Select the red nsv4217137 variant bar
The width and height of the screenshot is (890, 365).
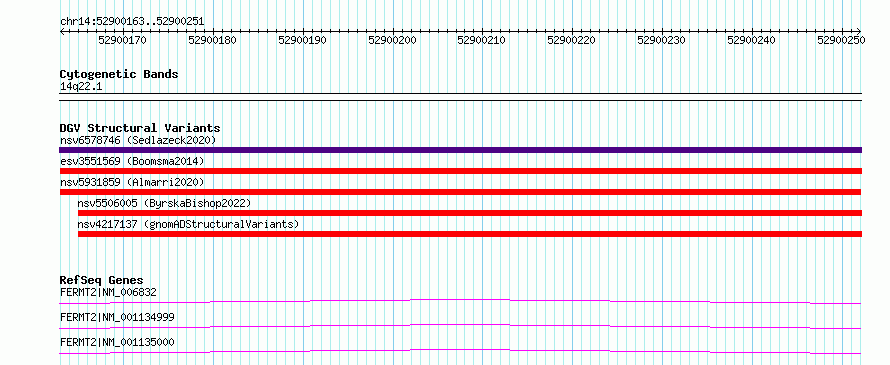pos(470,234)
